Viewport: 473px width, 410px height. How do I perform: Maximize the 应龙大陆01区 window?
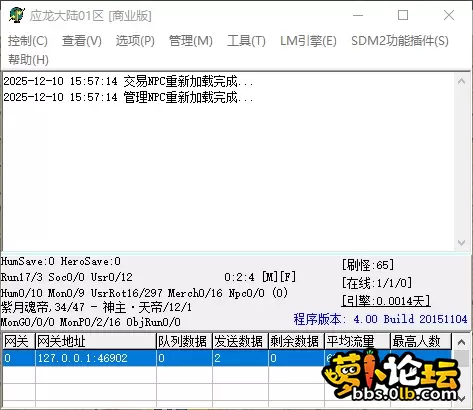coord(403,15)
